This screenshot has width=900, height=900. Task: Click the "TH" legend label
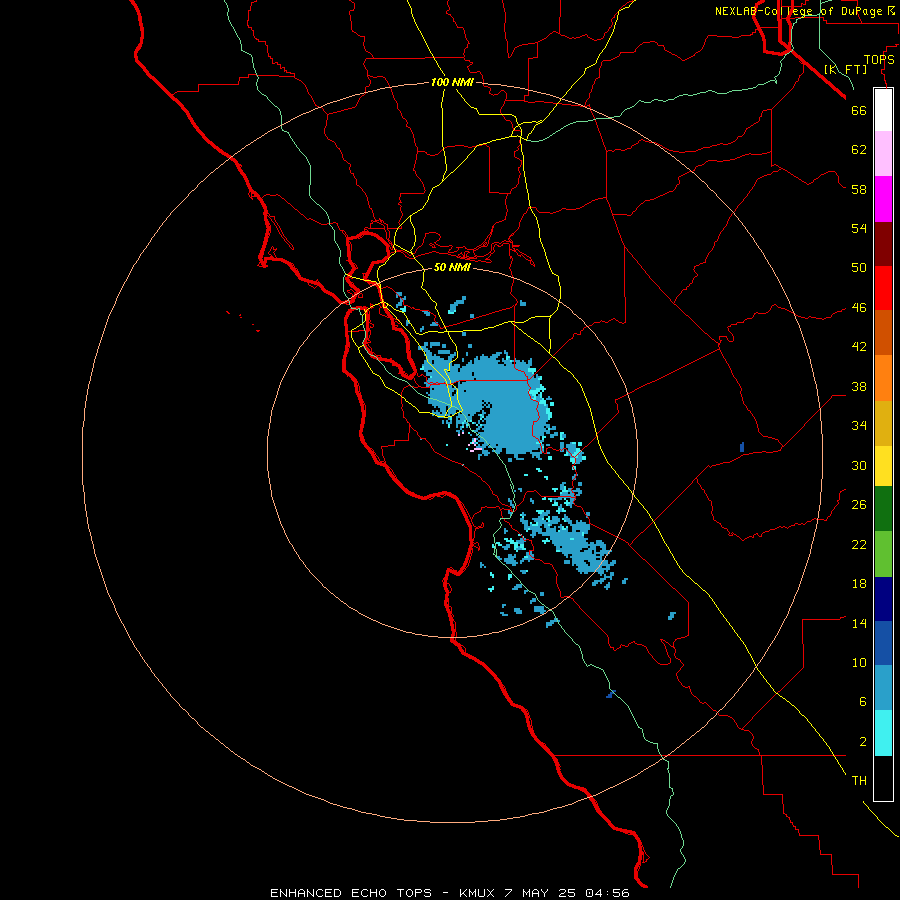(859, 781)
